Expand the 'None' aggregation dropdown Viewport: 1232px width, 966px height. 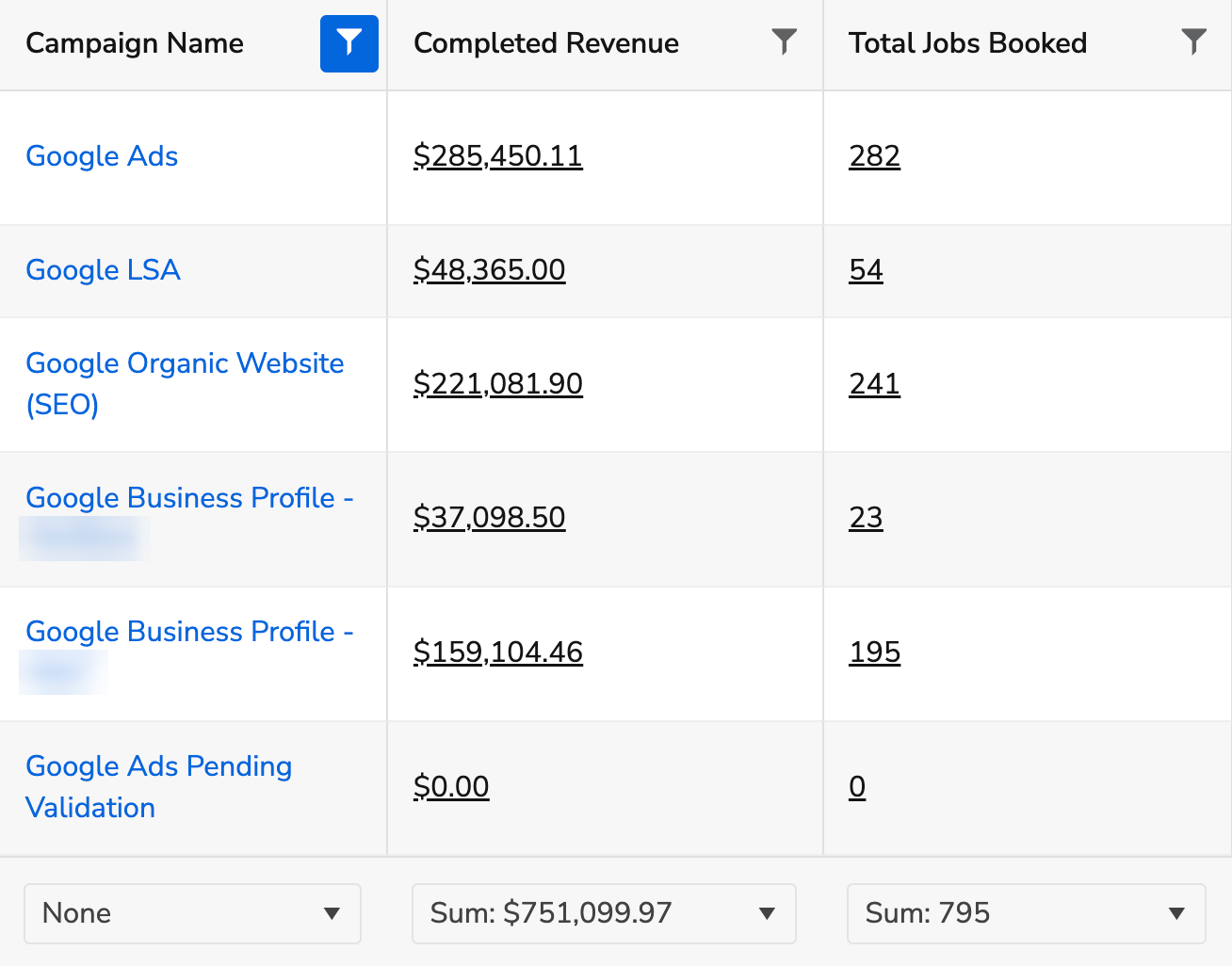192,913
